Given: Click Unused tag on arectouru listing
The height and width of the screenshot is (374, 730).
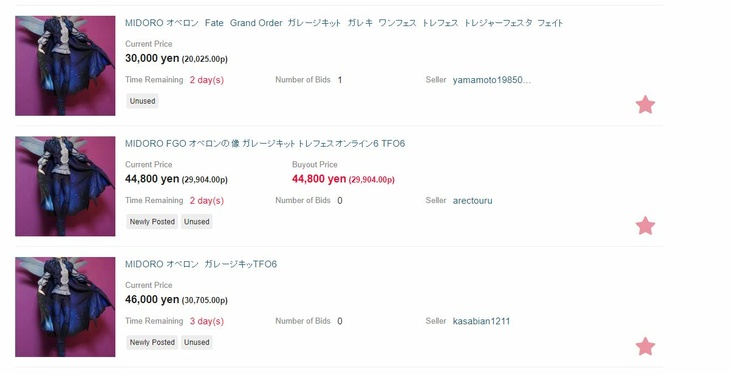Looking at the screenshot, I should coord(196,222).
